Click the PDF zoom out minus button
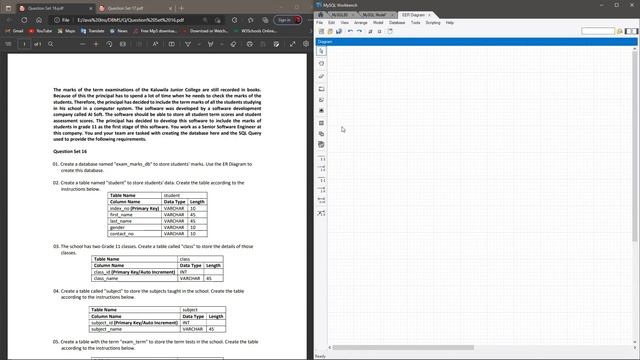The image size is (640, 360). [x=82, y=44]
